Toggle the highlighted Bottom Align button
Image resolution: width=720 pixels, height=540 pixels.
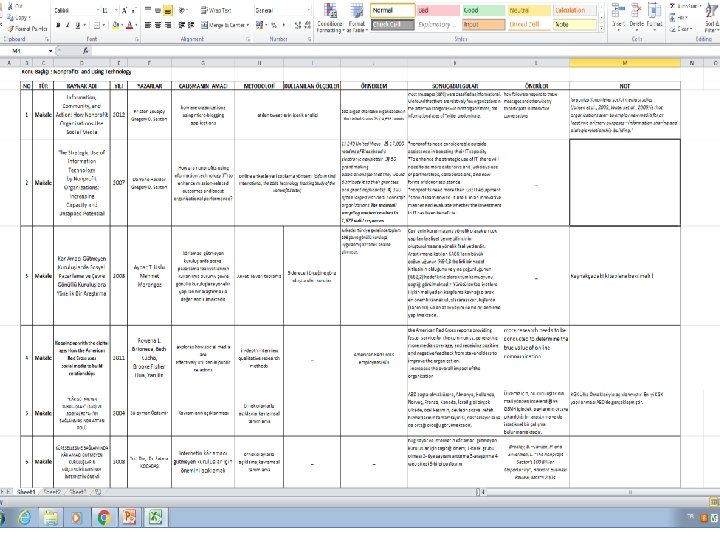168,10
